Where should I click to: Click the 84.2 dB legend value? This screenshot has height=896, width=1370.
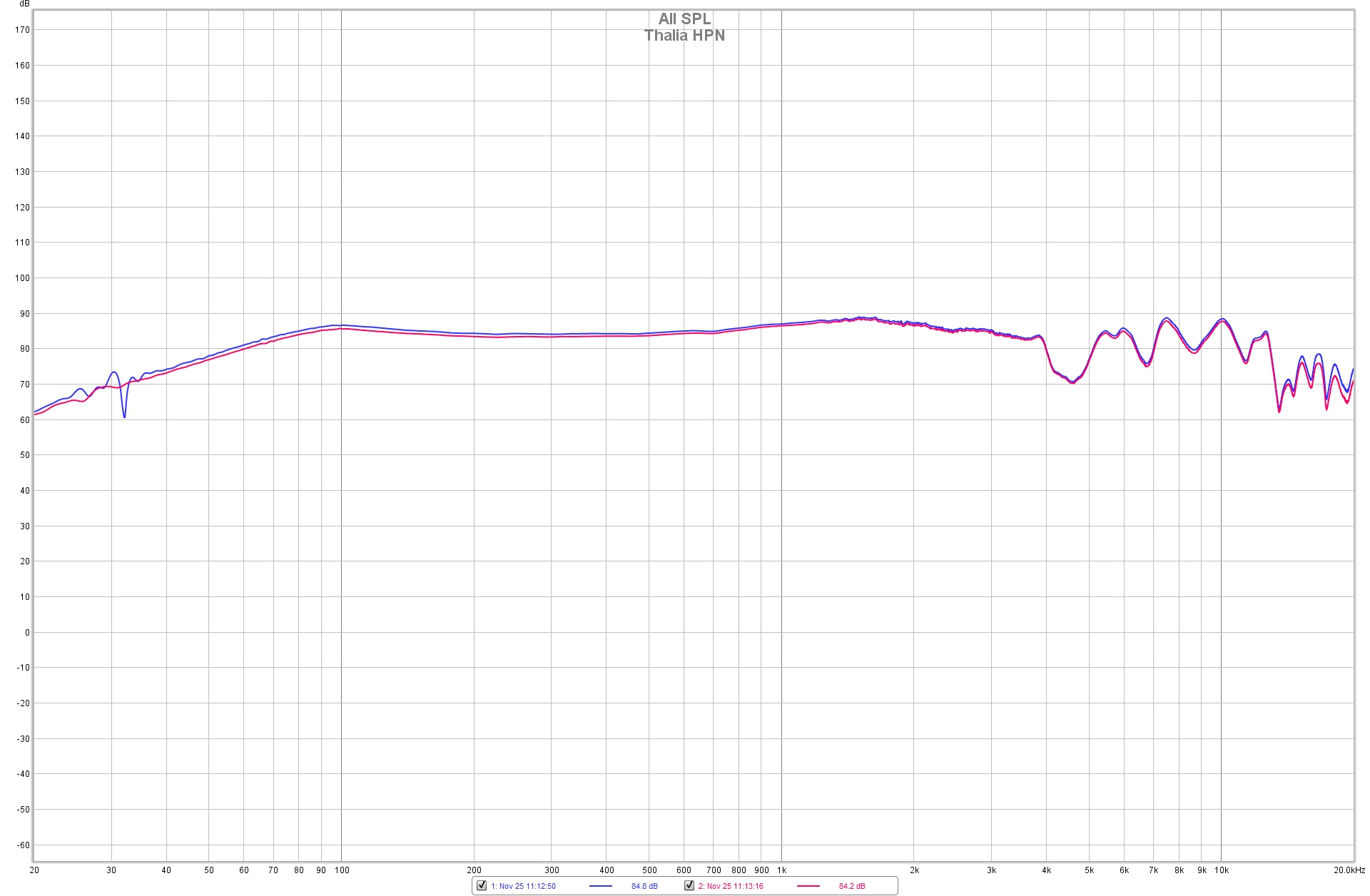click(x=852, y=886)
